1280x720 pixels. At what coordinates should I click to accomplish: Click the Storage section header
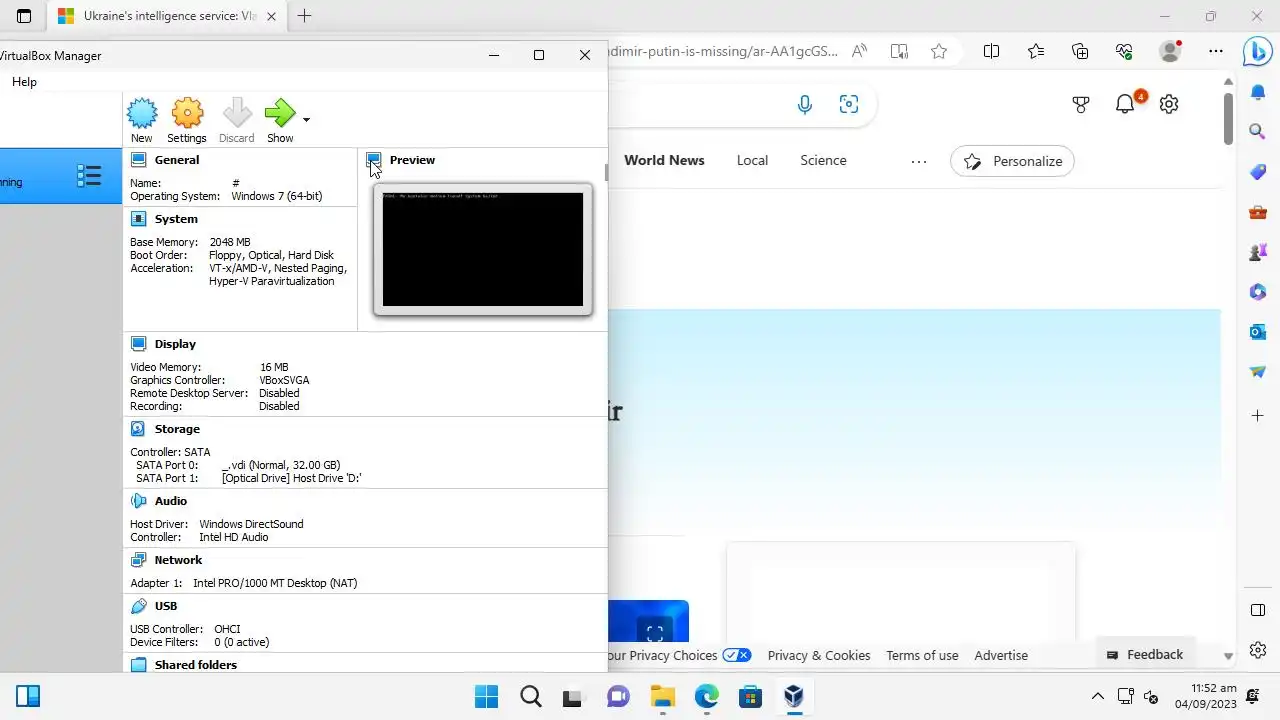pos(177,429)
